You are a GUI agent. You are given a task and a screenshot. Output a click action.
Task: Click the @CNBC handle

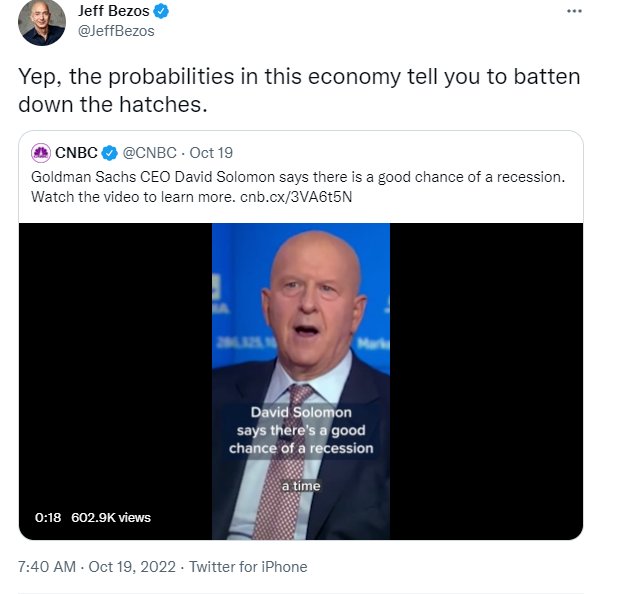[x=149, y=153]
